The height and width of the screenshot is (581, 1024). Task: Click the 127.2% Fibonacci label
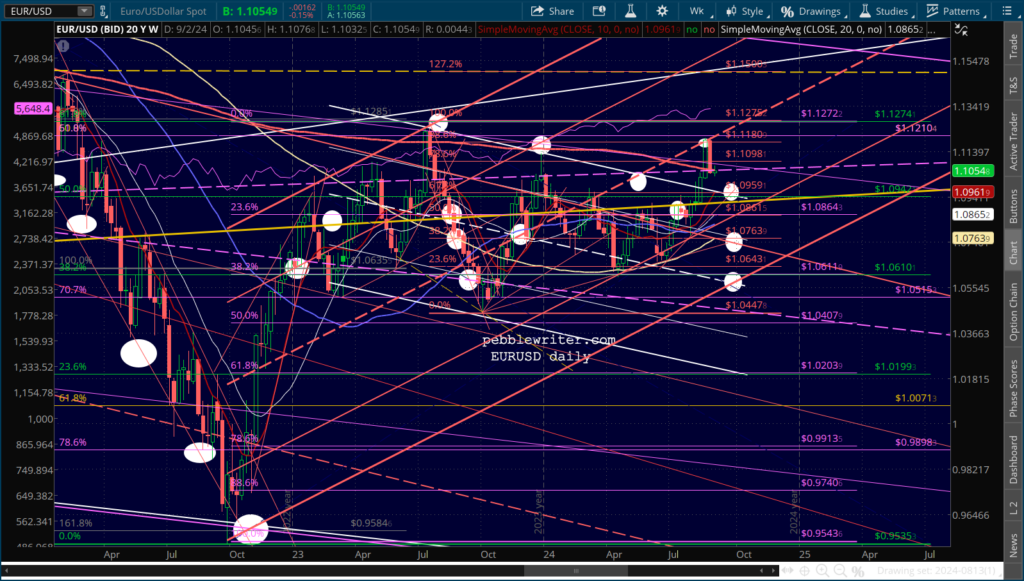pos(446,64)
